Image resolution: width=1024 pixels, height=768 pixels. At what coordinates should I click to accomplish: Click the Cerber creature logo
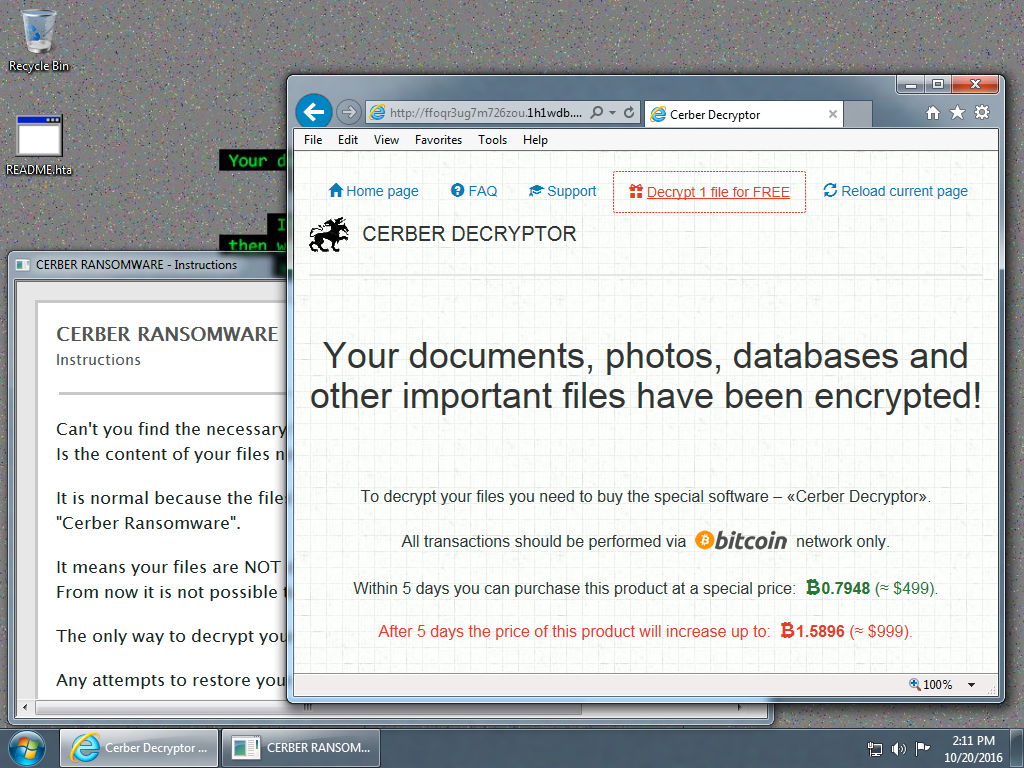[x=329, y=234]
